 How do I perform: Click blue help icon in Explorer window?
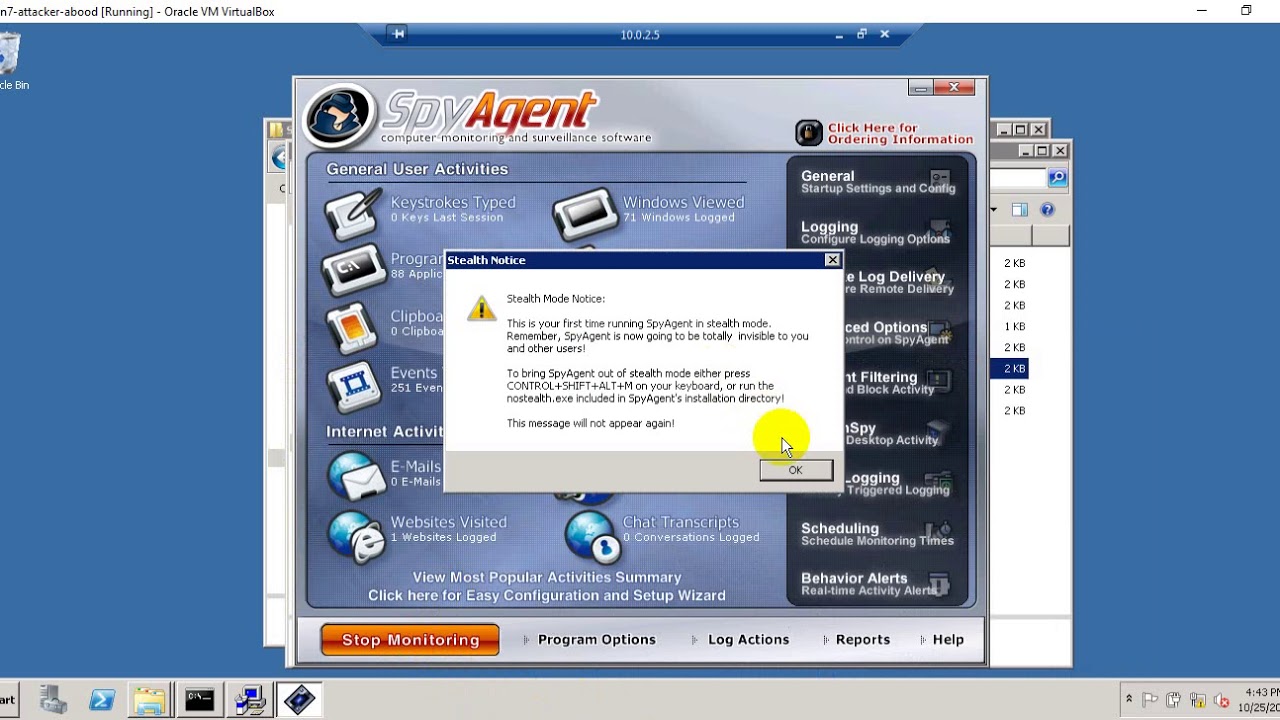point(1047,210)
